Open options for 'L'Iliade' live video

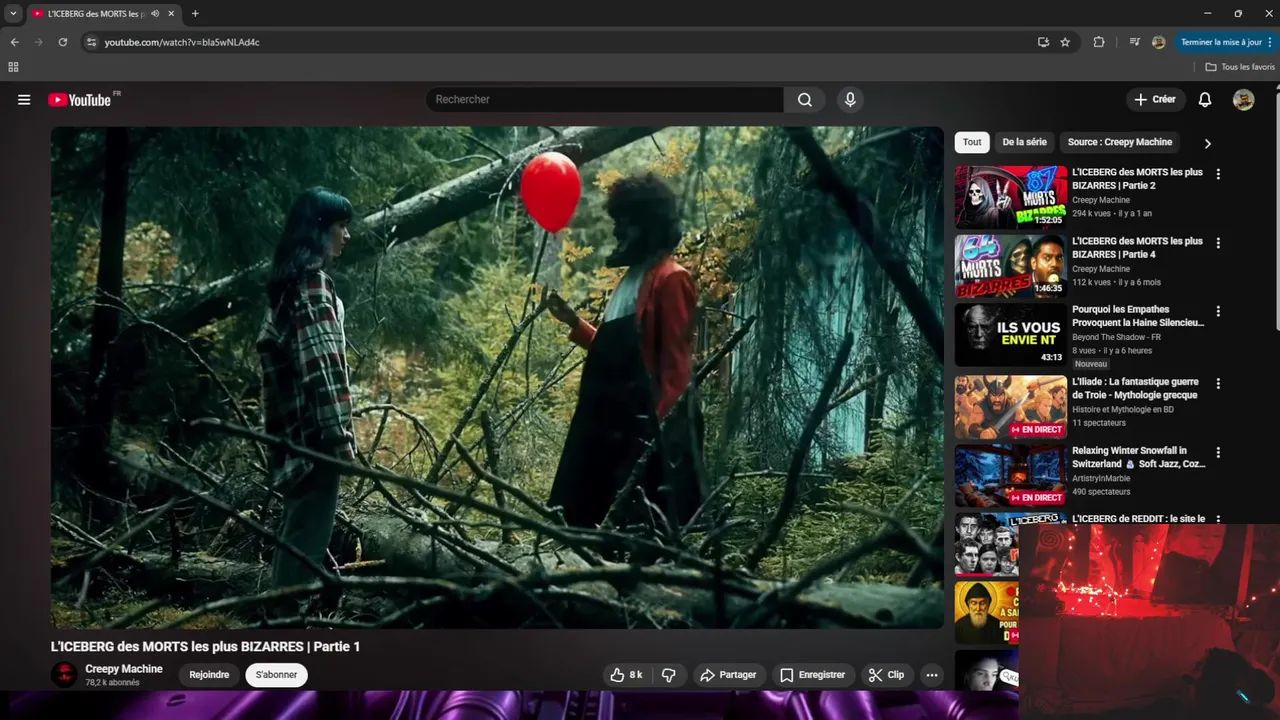[x=1218, y=383]
